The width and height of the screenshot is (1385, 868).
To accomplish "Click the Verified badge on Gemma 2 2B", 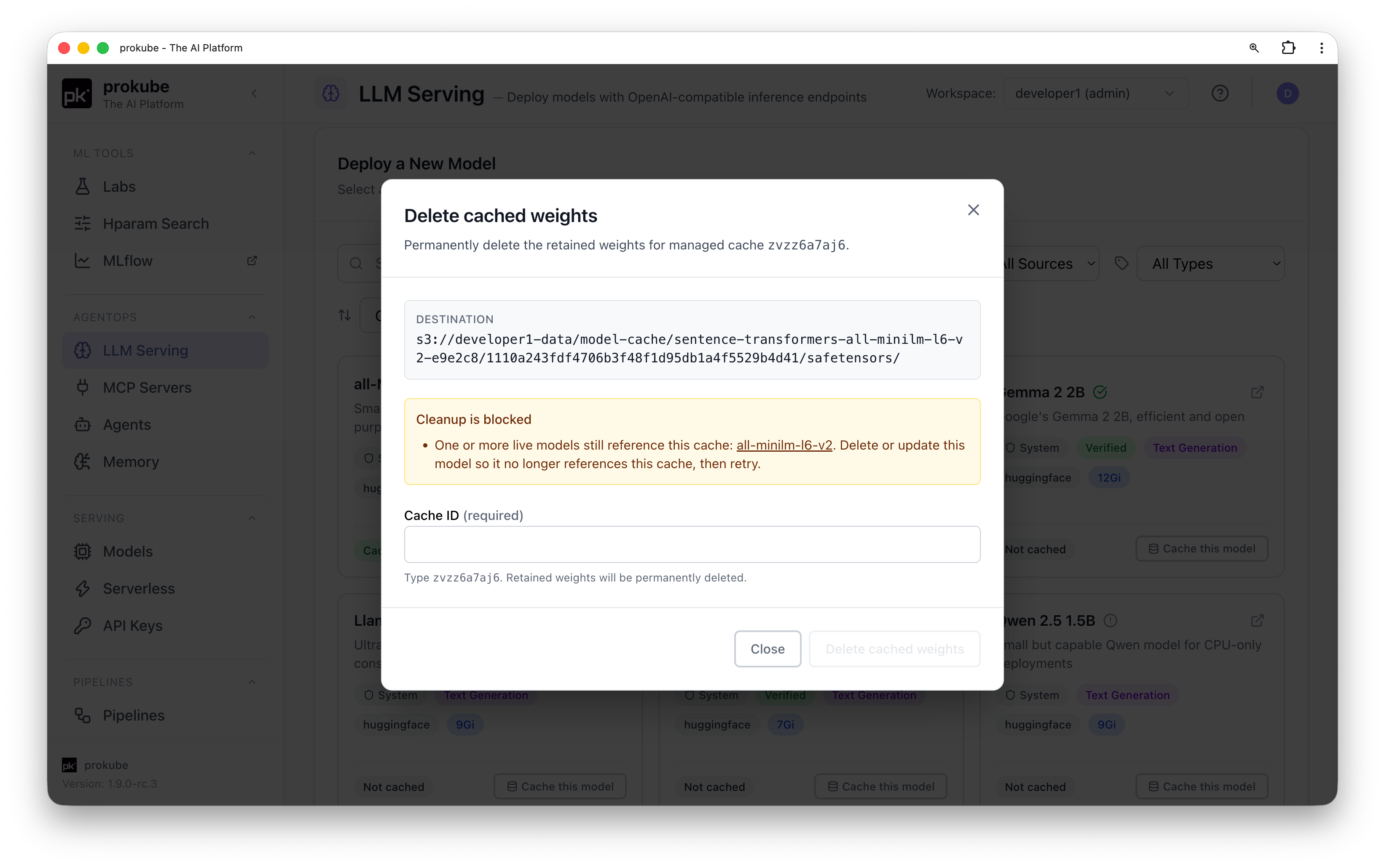I will pos(1106,448).
